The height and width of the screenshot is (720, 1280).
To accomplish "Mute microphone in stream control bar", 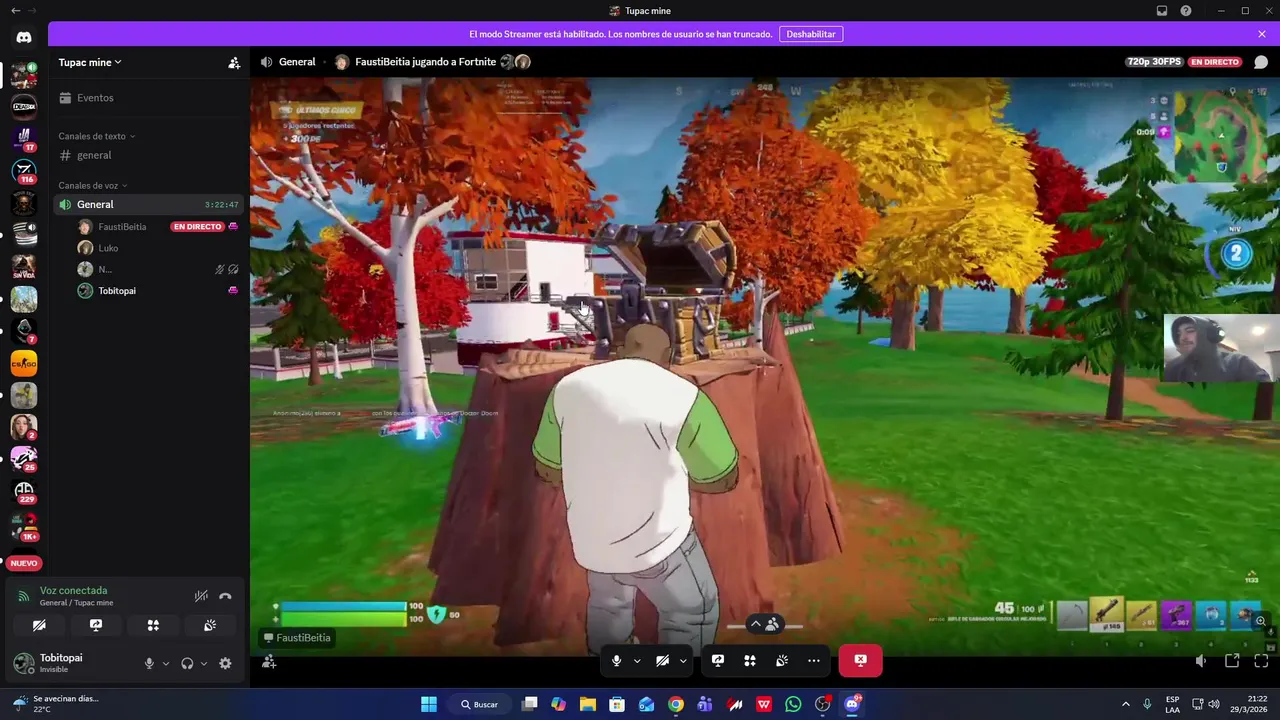I will [616, 661].
